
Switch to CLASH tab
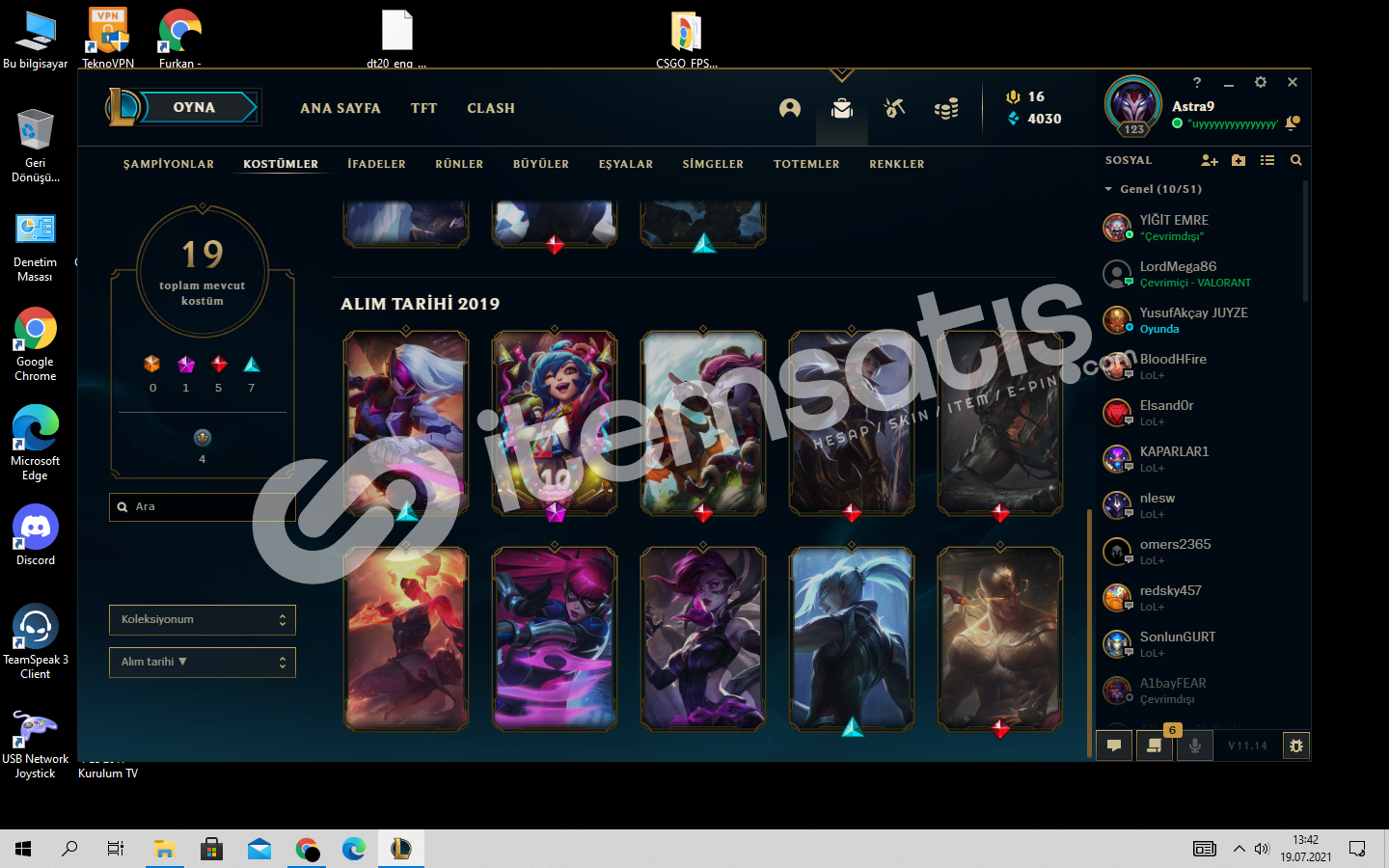(491, 108)
